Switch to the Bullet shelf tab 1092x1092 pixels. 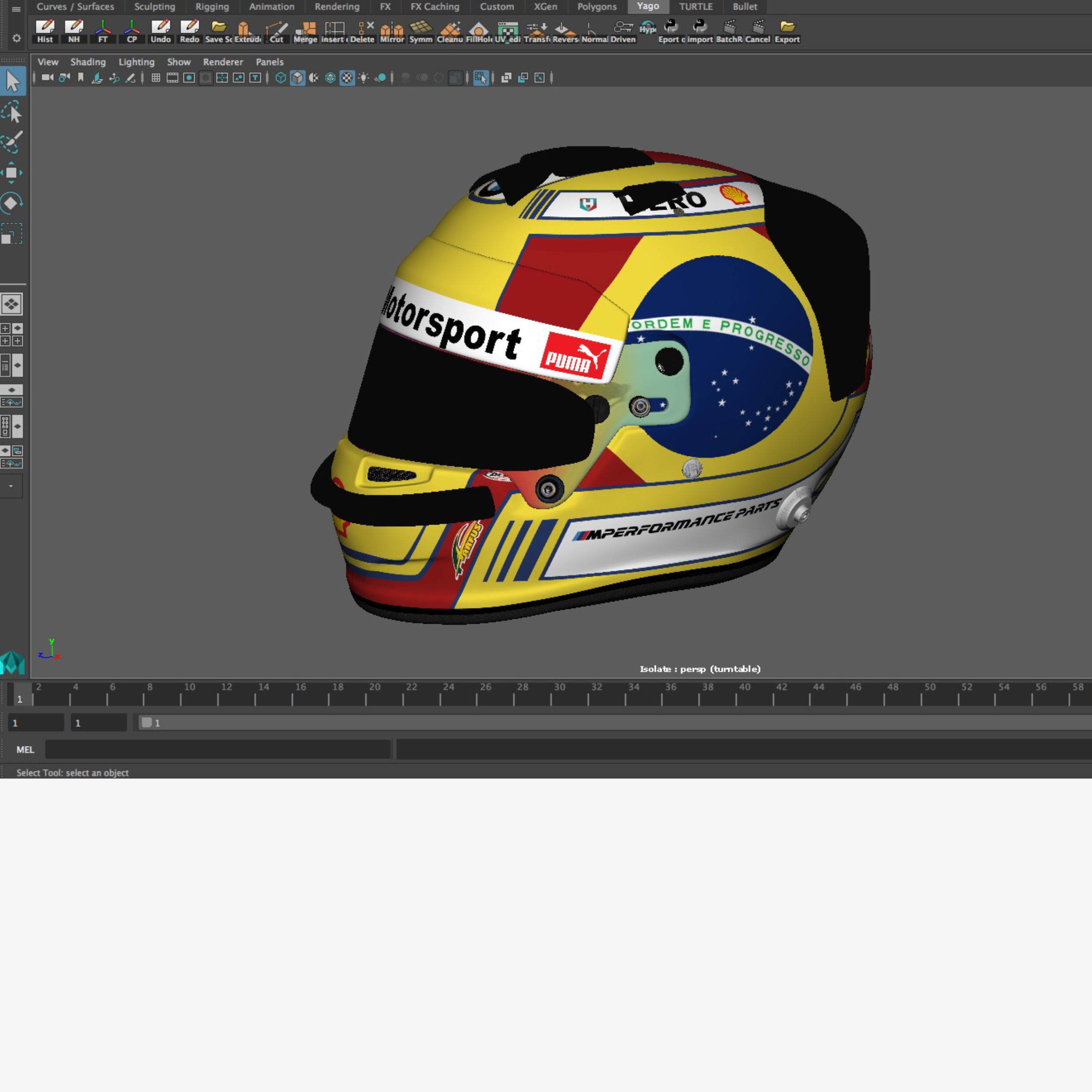[x=745, y=7]
